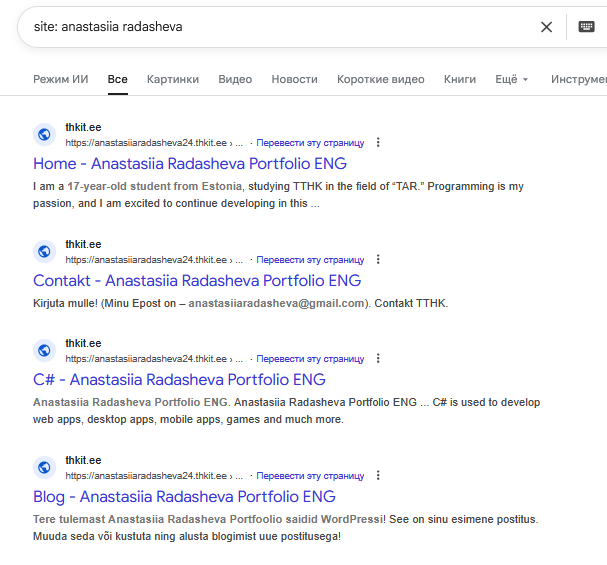Open the Короткие видео tab

click(x=380, y=79)
